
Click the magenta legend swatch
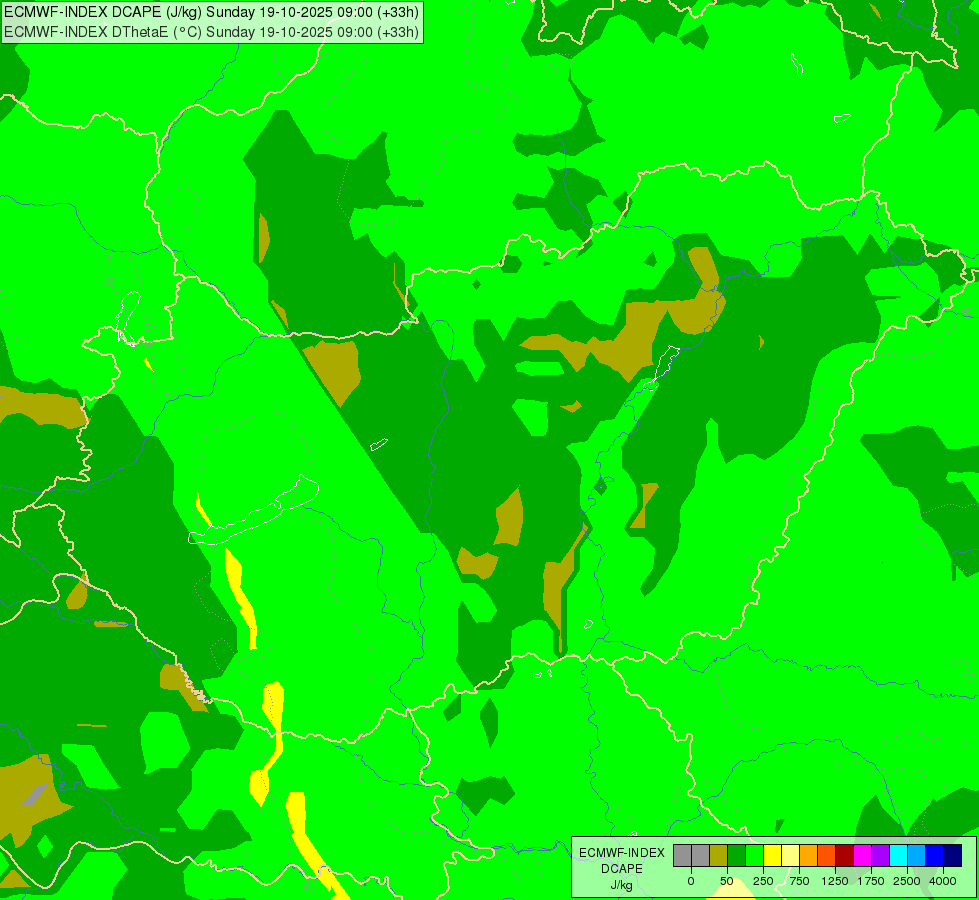863,855
